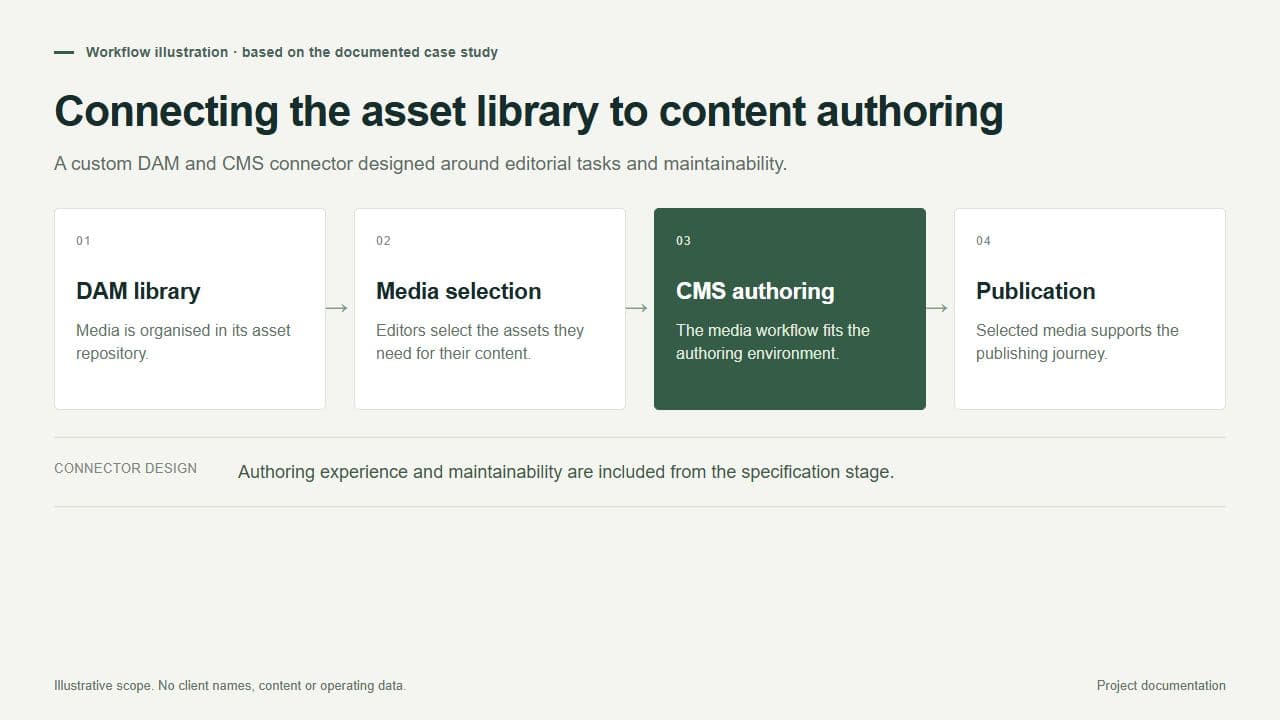Screen dimensions: 1280x720
Task: Click the subtitle about custom DAM and CMS connector
Action: tap(420, 163)
